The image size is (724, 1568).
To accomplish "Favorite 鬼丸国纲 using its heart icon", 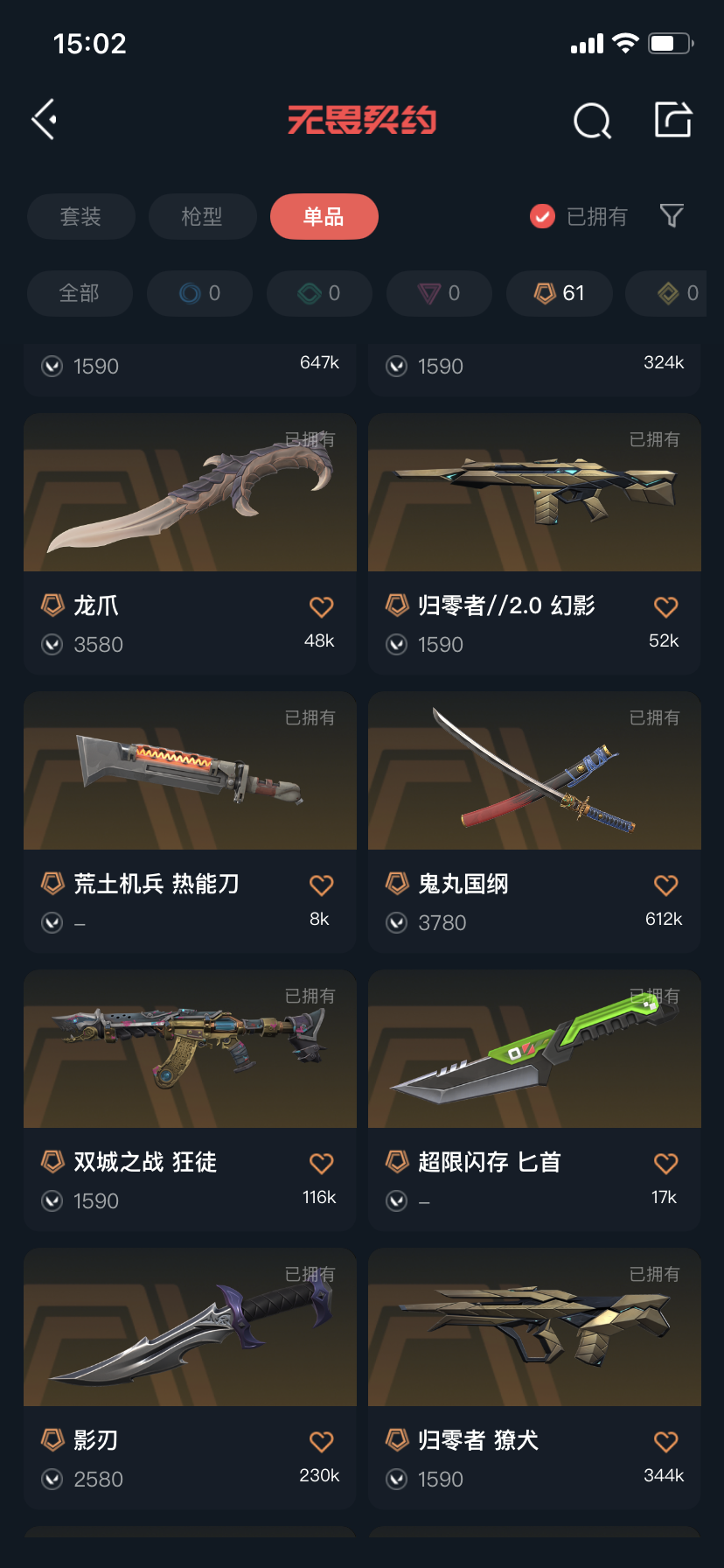I will pos(666,885).
